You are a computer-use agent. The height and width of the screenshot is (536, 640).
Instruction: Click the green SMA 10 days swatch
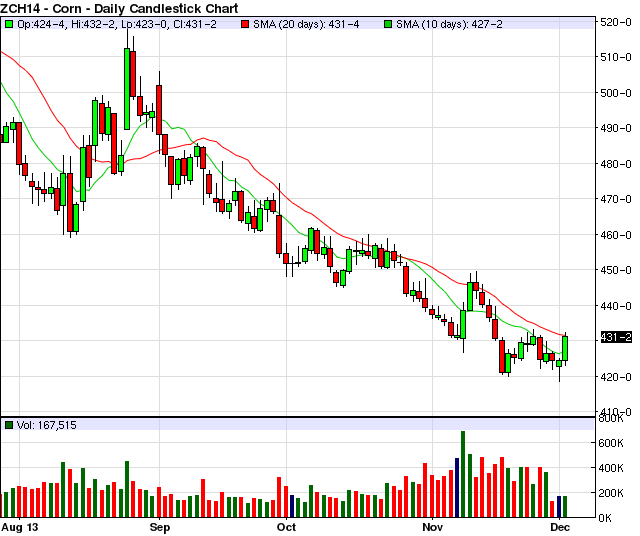point(388,24)
